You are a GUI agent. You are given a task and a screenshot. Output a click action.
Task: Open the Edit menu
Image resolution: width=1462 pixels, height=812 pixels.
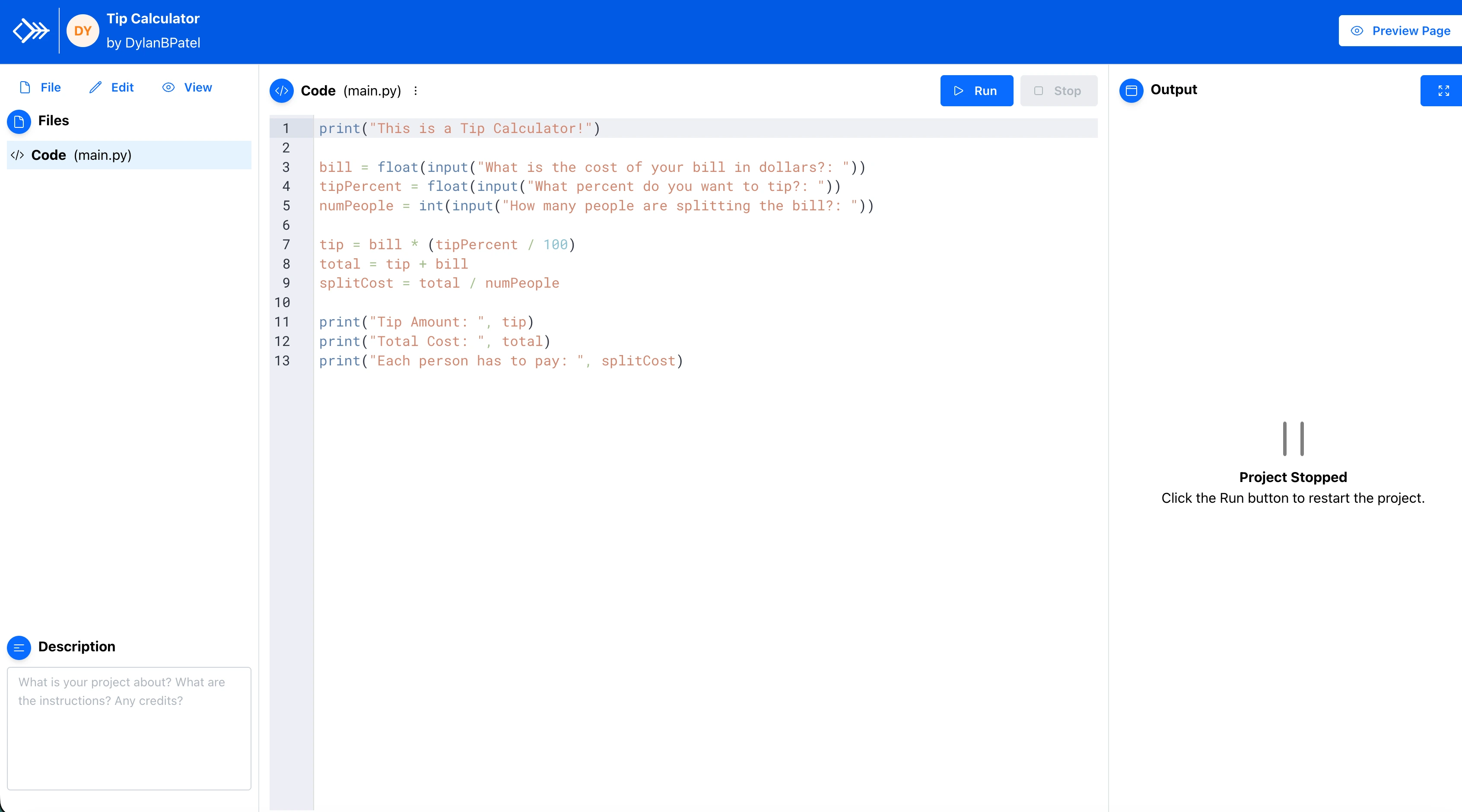[x=111, y=87]
